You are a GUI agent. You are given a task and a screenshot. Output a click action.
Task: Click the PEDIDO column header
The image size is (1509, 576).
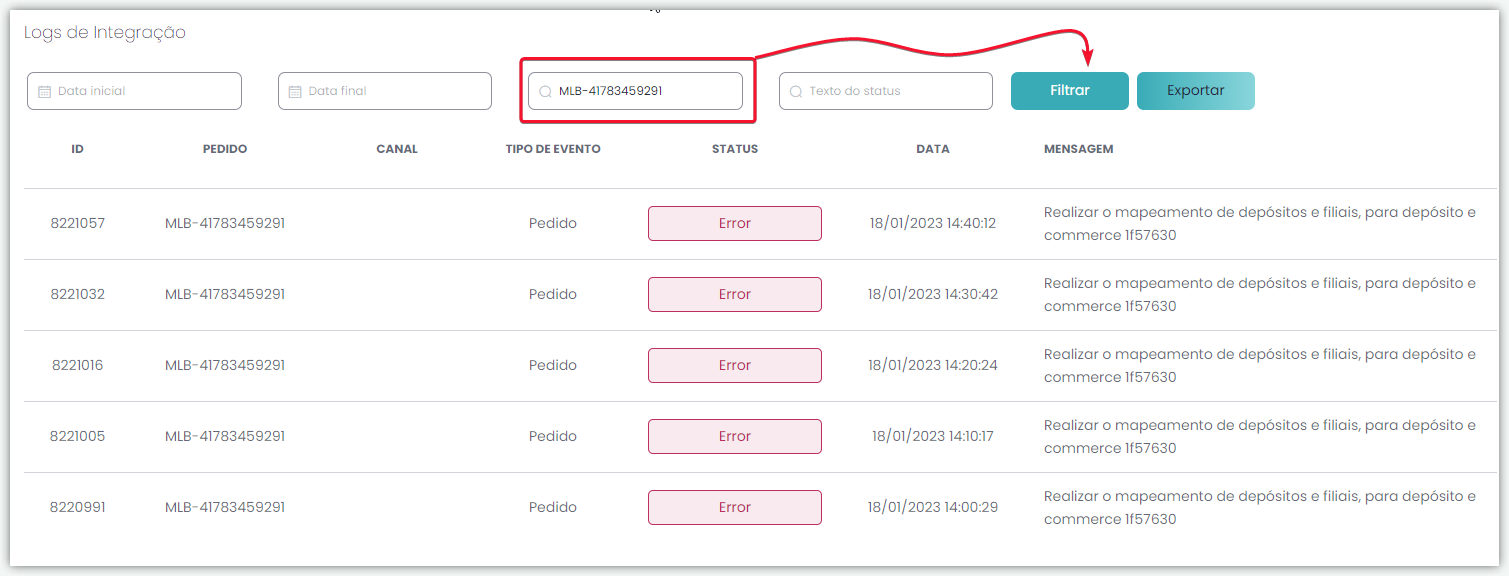225,149
